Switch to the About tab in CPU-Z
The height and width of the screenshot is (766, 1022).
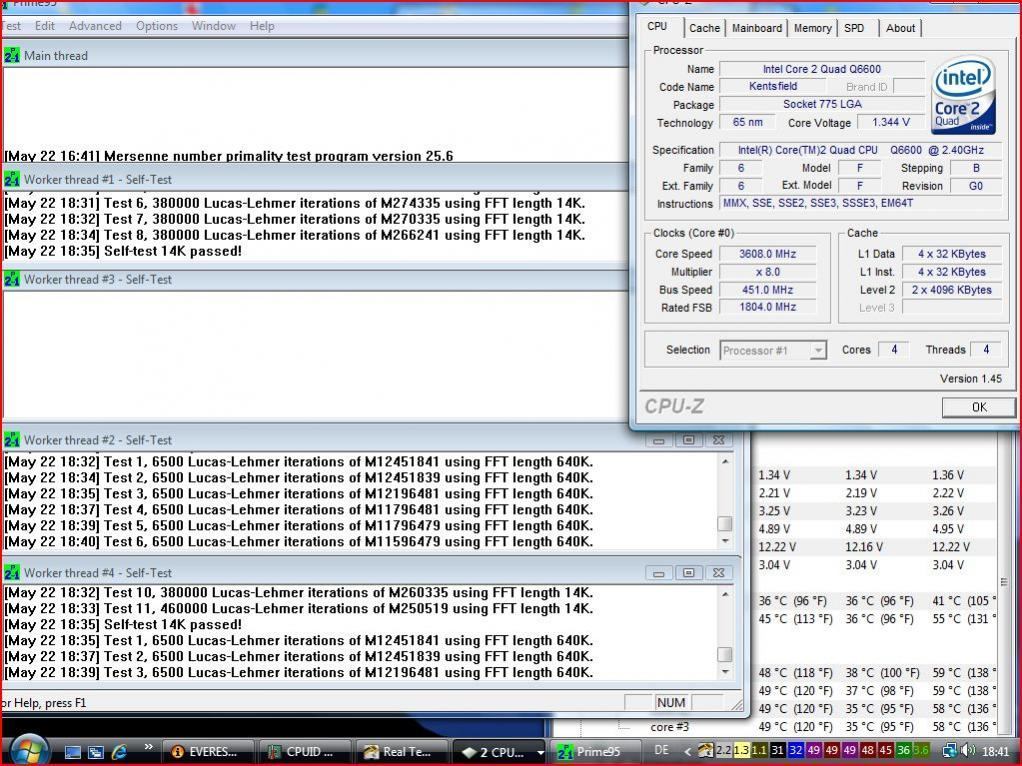pyautogui.click(x=901, y=28)
